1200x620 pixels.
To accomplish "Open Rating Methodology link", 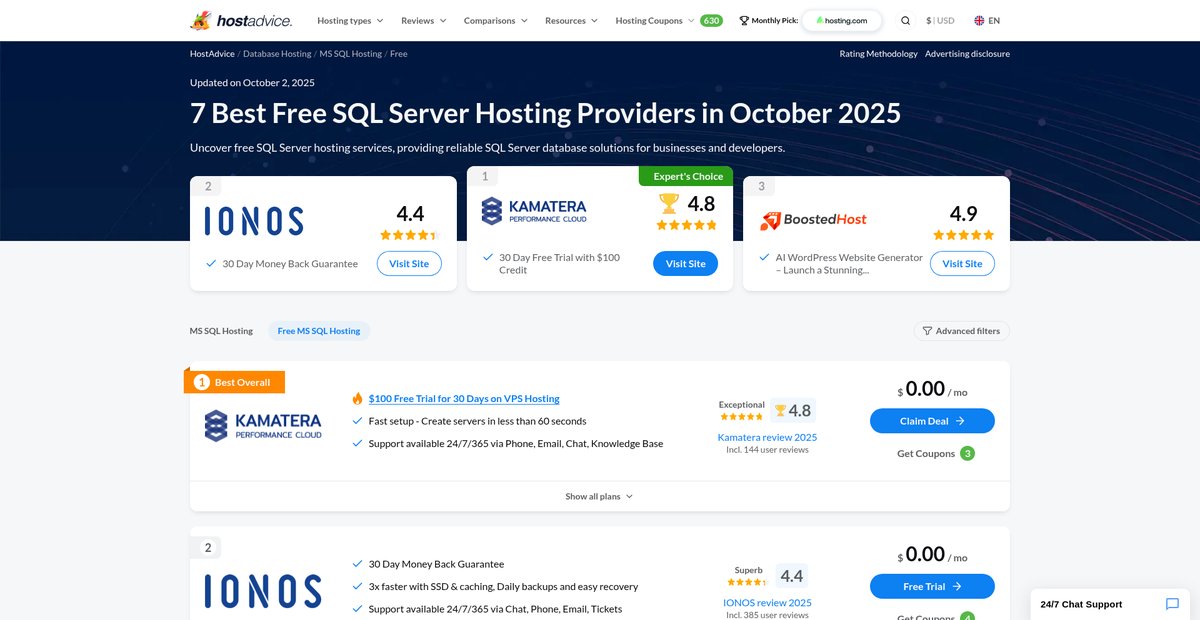I will (x=878, y=54).
